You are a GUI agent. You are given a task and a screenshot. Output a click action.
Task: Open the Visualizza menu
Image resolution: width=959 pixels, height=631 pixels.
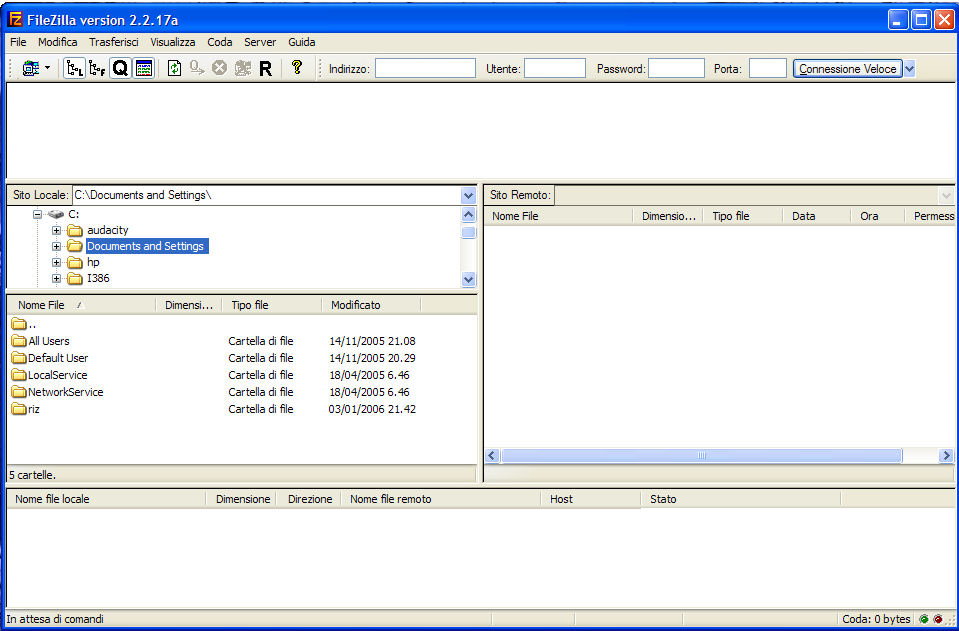tap(173, 42)
